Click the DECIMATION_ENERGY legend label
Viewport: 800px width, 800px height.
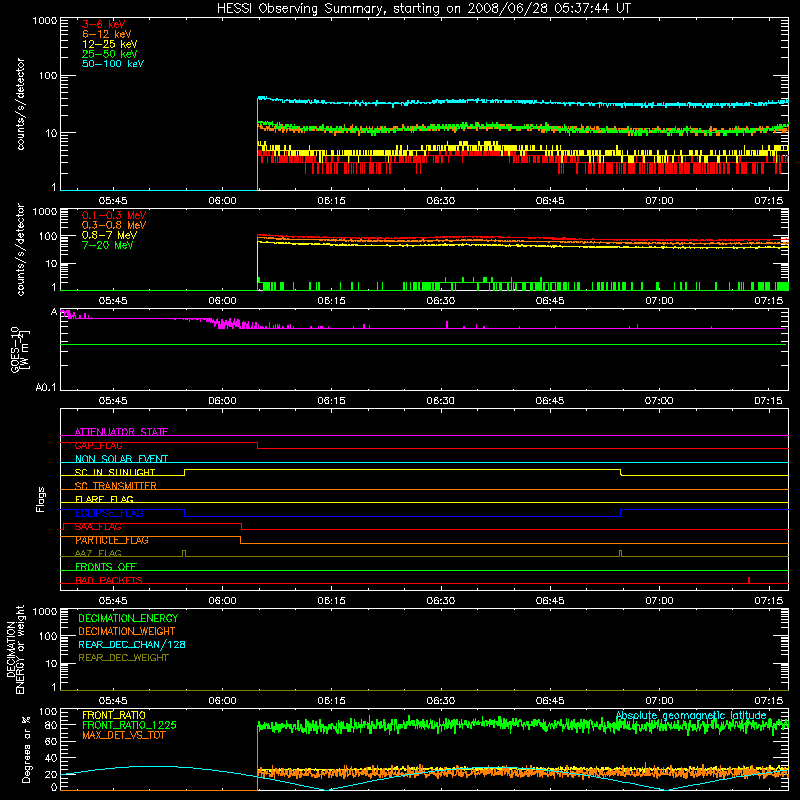128,618
